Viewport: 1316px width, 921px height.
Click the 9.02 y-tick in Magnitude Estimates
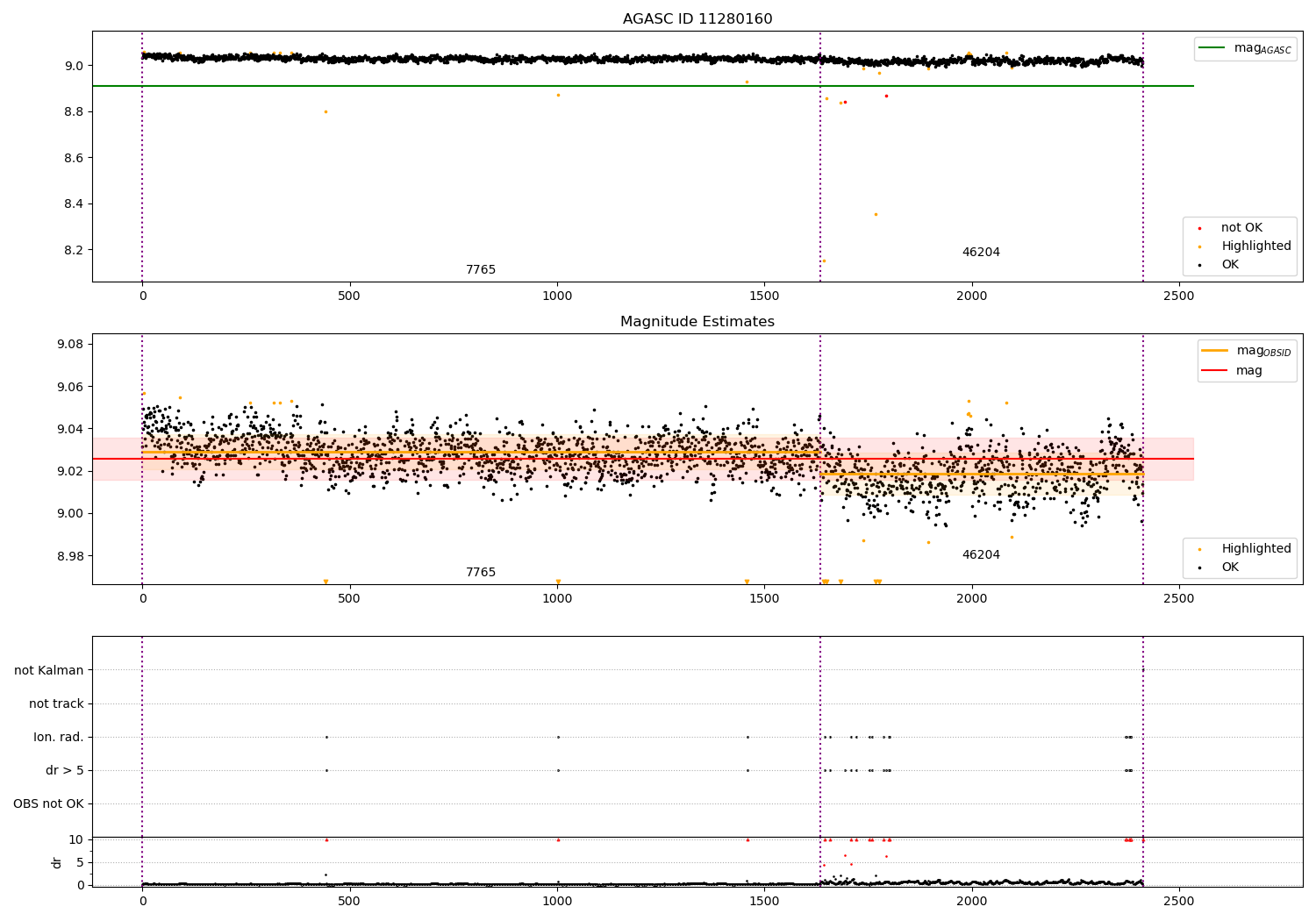click(x=71, y=471)
